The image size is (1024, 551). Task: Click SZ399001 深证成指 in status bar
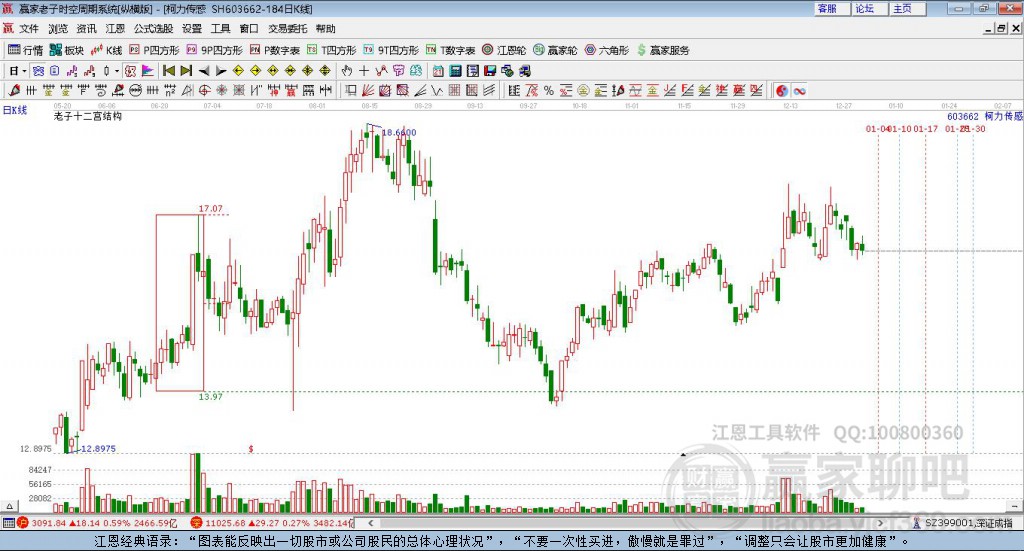pyautogui.click(x=968, y=523)
